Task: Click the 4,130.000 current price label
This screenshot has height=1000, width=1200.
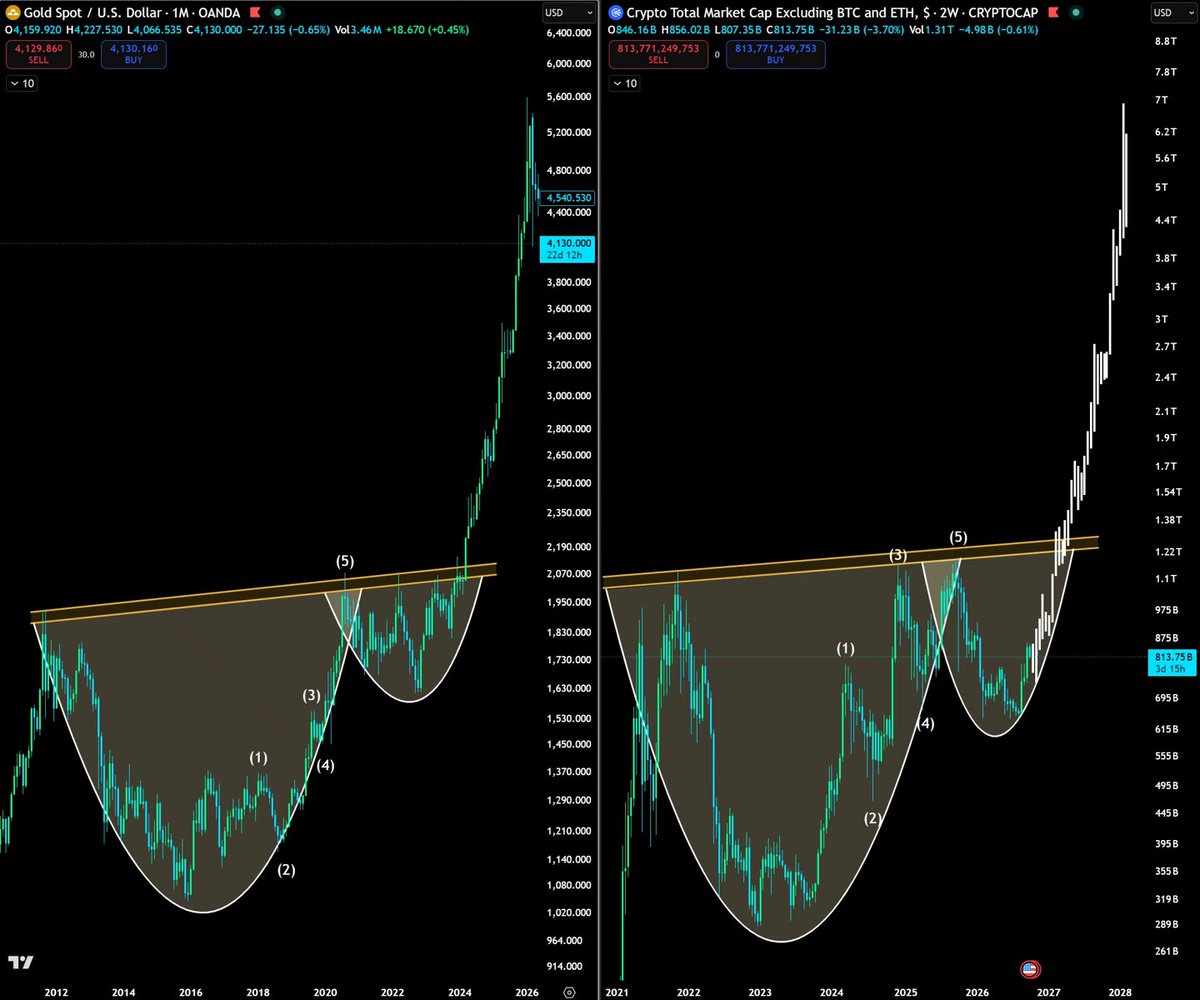Action: [x=567, y=249]
